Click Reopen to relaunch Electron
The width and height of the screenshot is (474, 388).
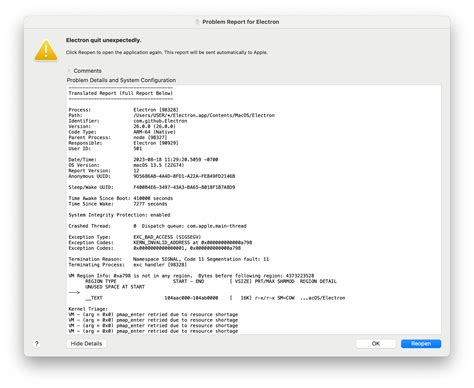click(421, 344)
